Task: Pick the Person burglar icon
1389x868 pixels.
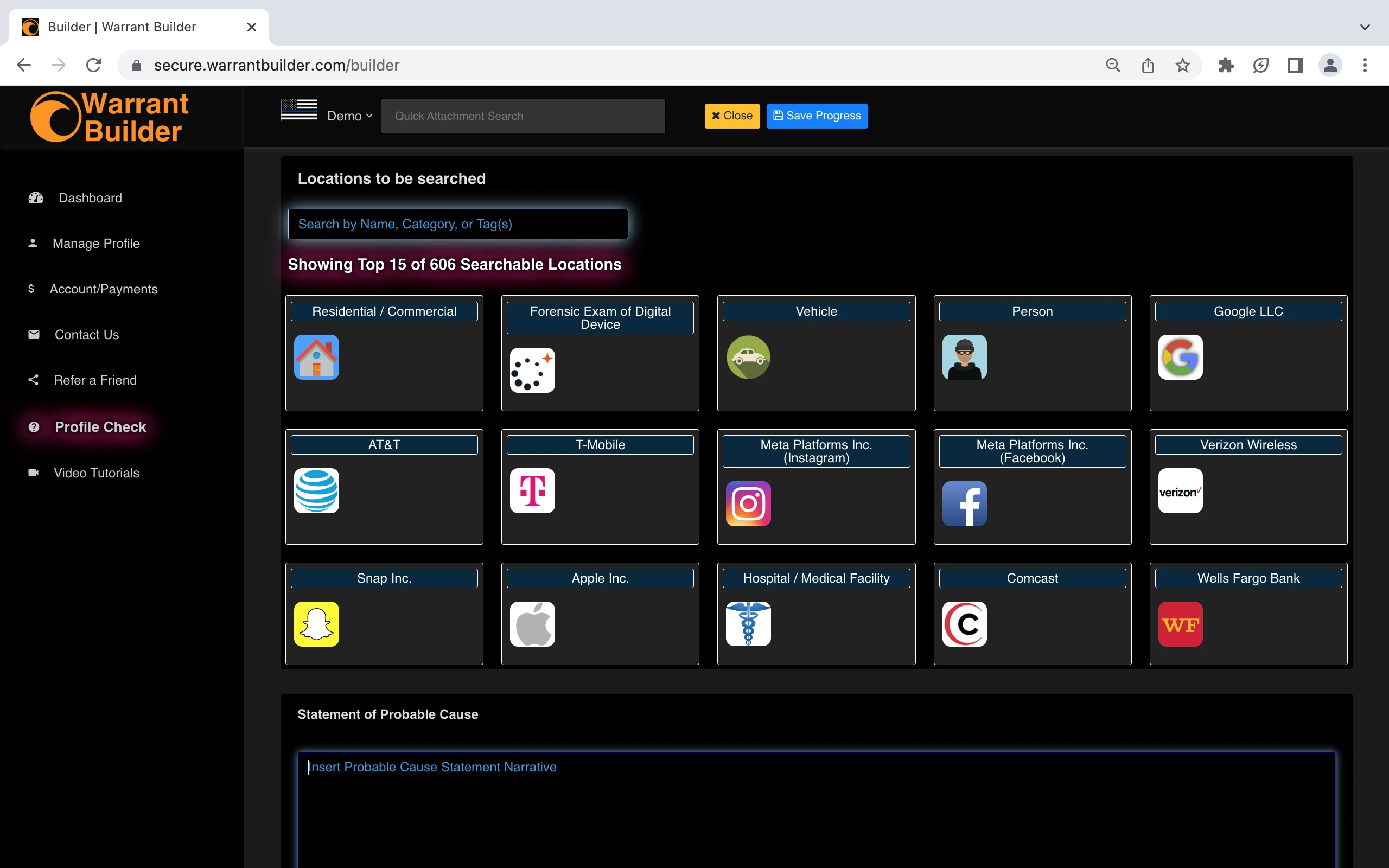Action: (x=964, y=357)
